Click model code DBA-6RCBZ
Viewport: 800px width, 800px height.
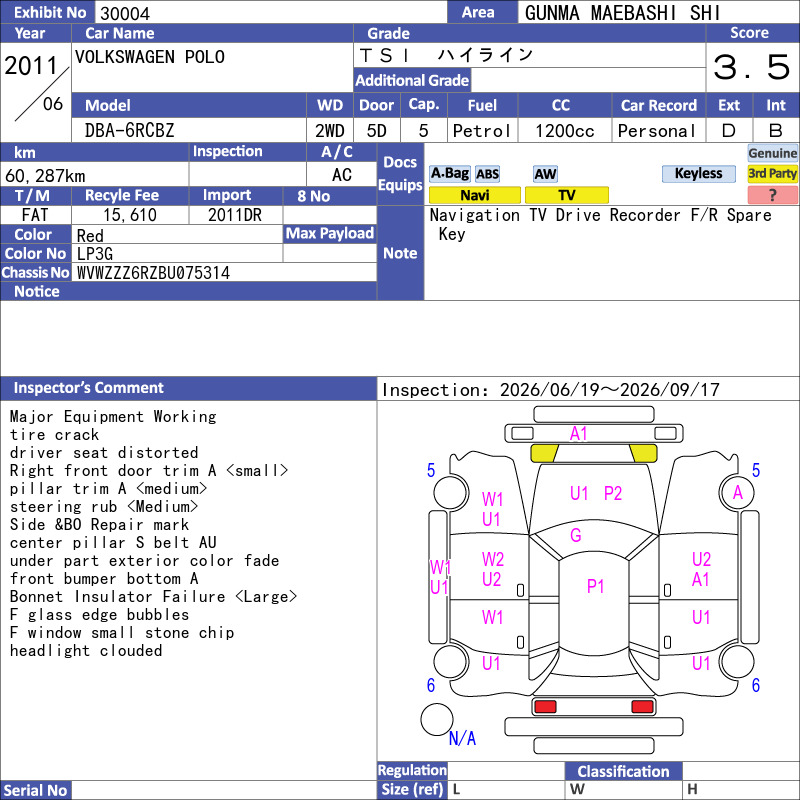click(x=130, y=131)
